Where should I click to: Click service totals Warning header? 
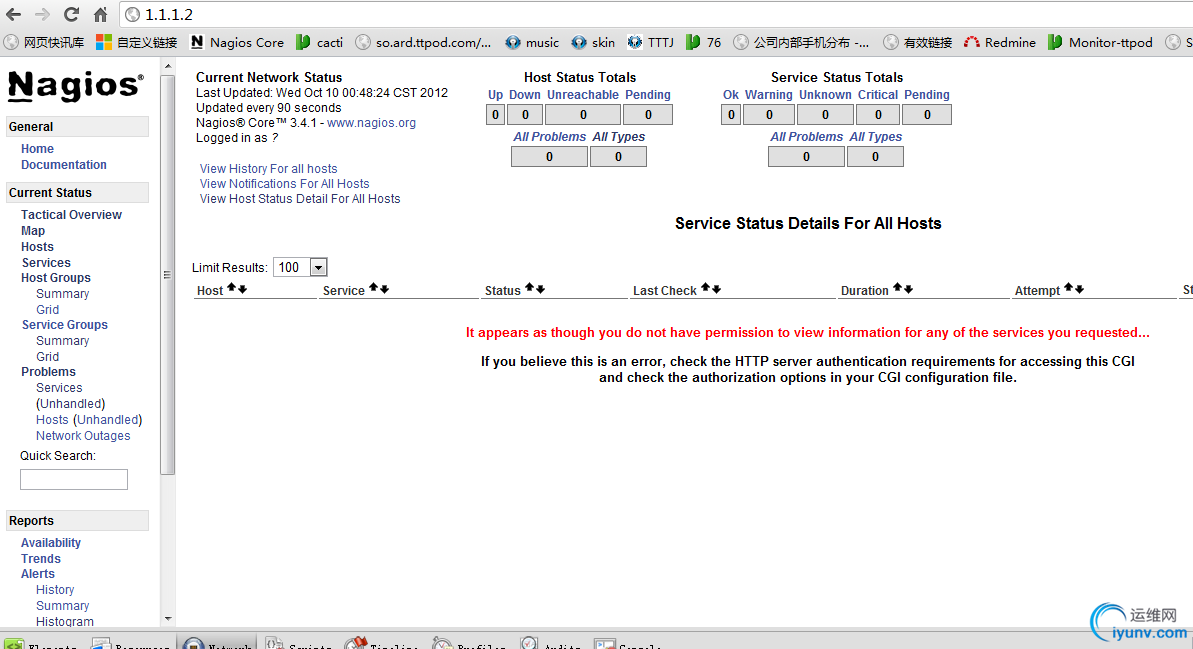coord(768,95)
